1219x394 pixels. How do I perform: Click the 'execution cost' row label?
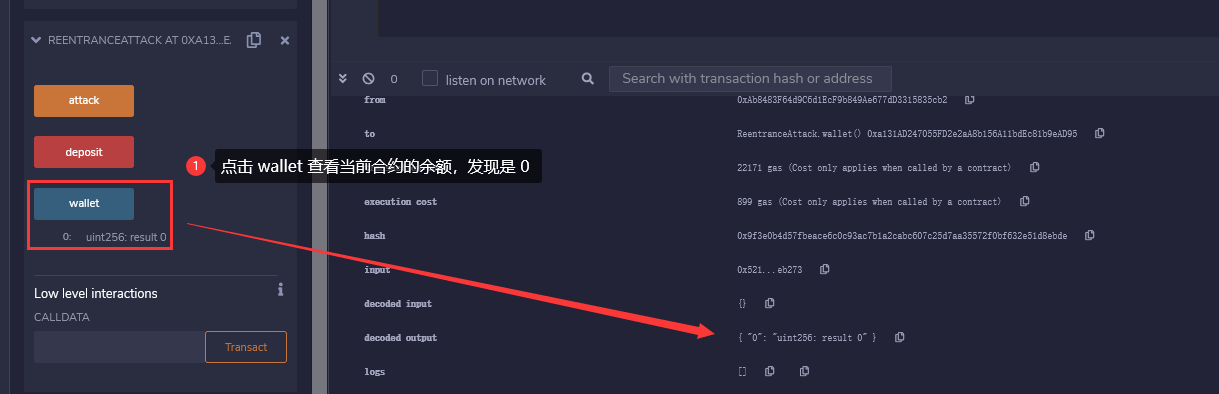click(400, 201)
